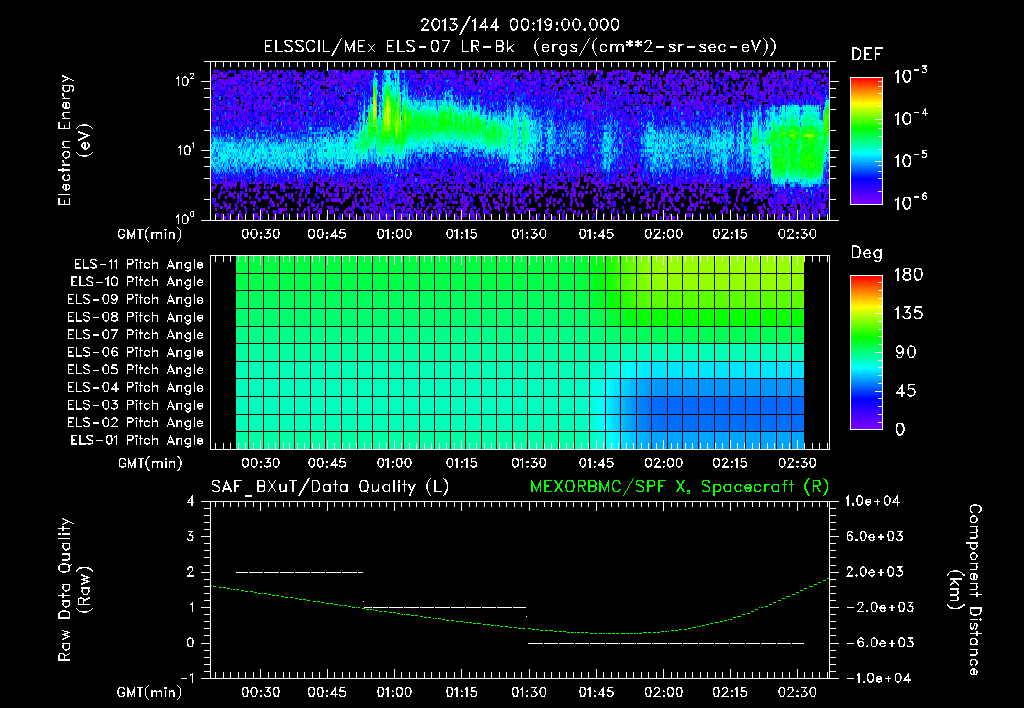
Task: Select the ELS-05 Pitch Angle row label
Action: 136,370
